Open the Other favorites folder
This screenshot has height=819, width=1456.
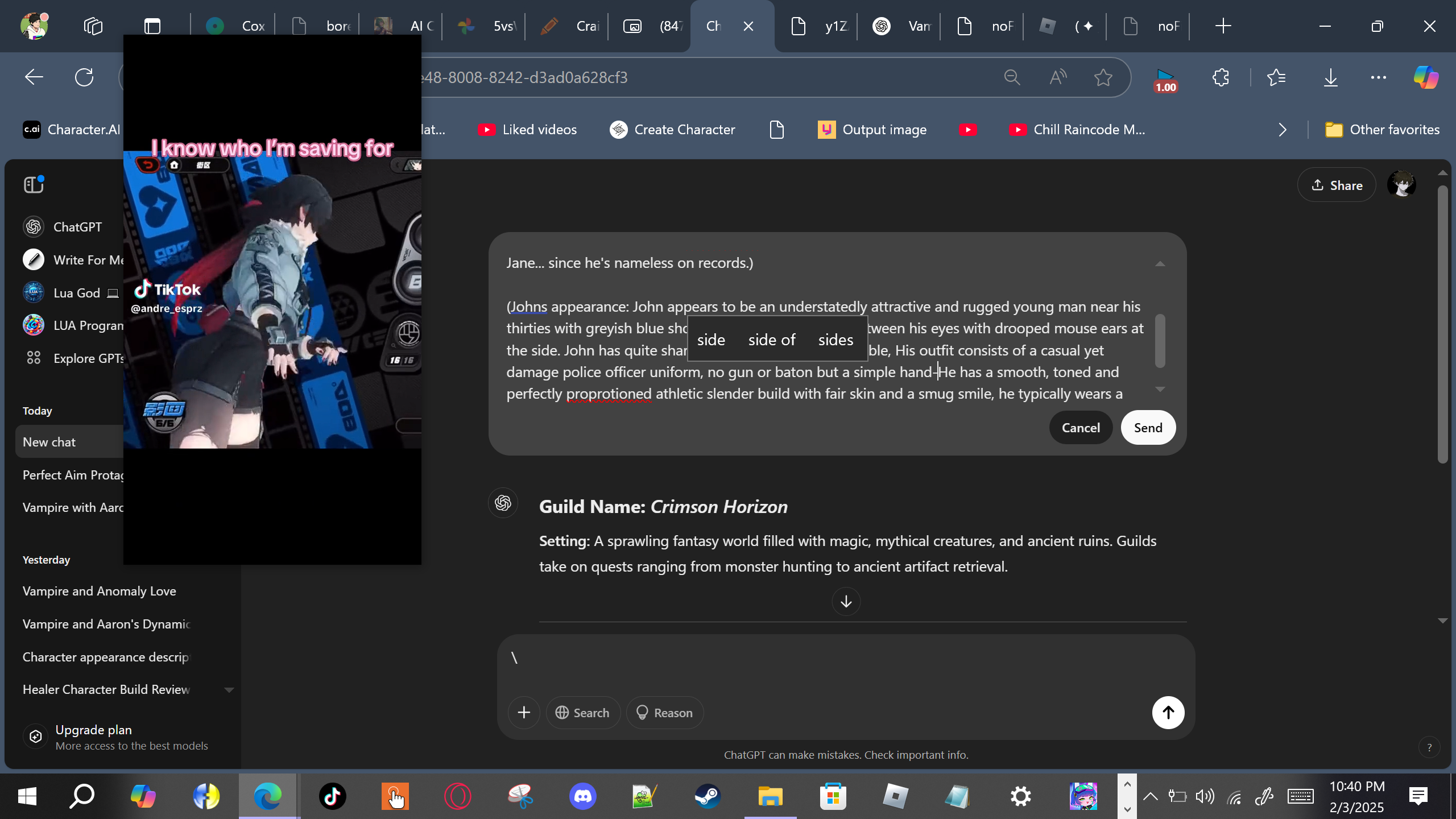coord(1382,130)
